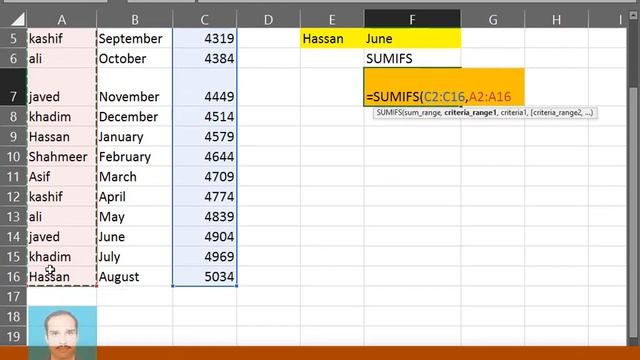Click the vertical scrollbar up arrow
This screenshot has width=640, height=360.
pyautogui.click(x=633, y=16)
